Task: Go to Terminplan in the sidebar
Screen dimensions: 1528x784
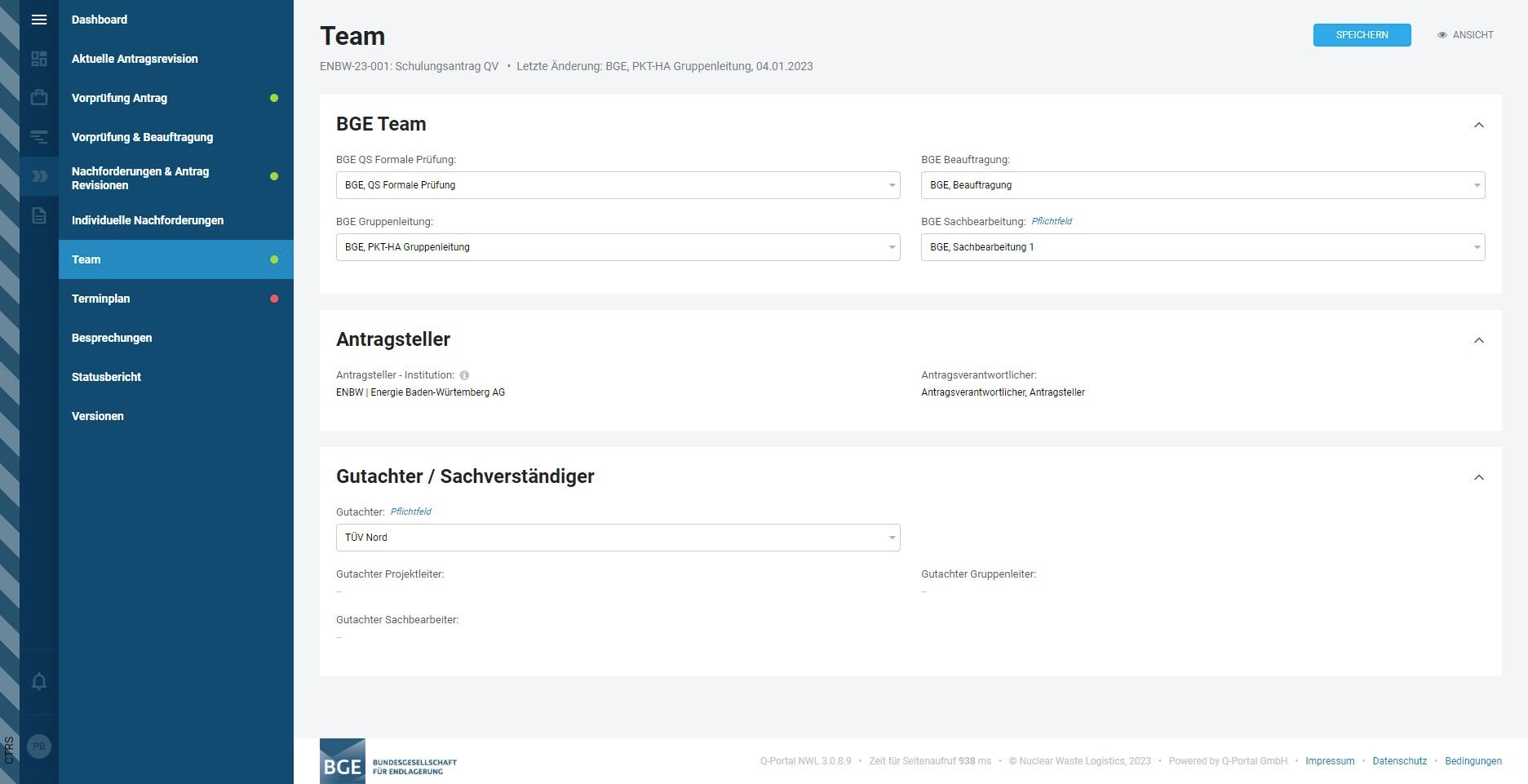Action: click(101, 299)
